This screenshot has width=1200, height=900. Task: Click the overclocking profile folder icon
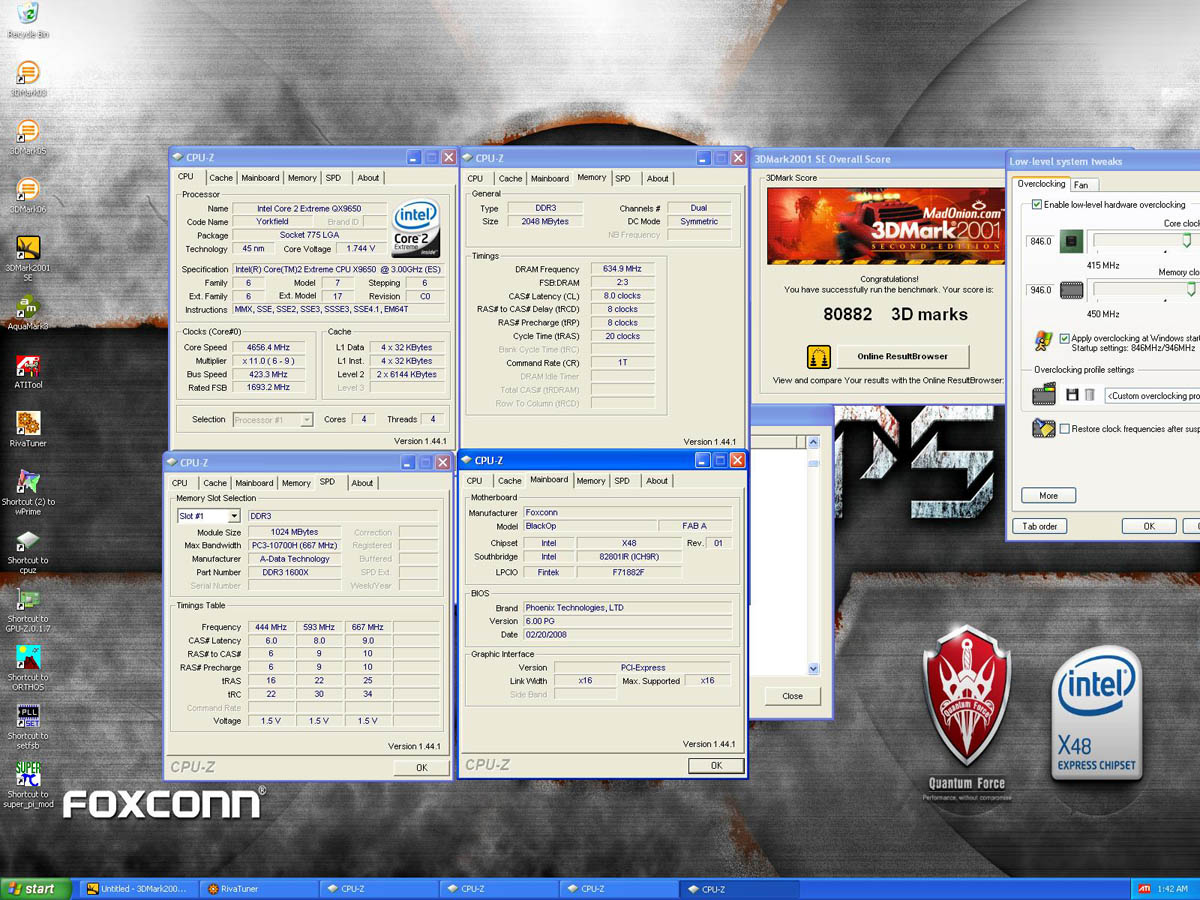click(1044, 395)
